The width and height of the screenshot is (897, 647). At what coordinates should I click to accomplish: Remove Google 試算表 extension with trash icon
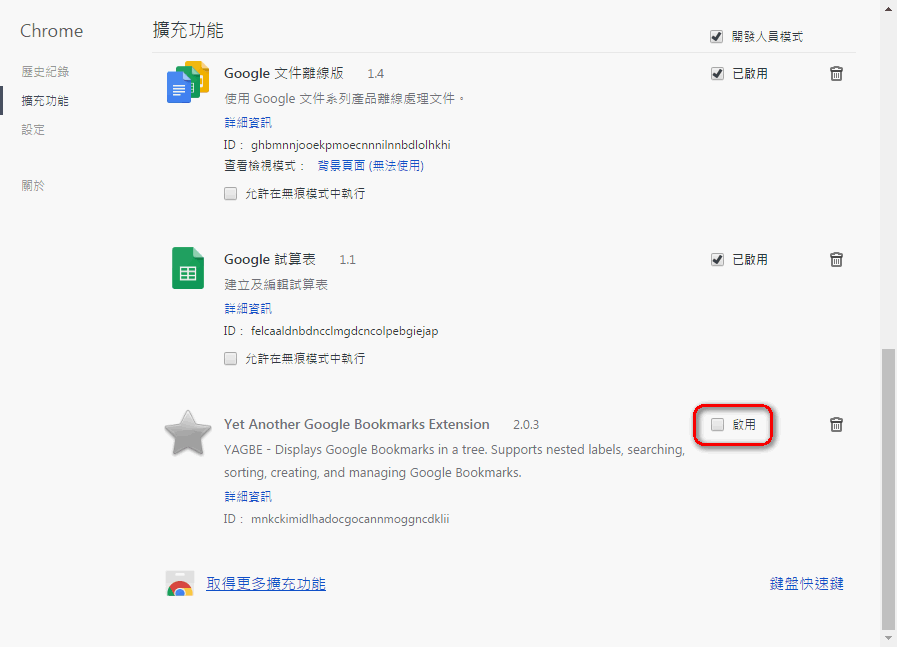[x=836, y=260]
